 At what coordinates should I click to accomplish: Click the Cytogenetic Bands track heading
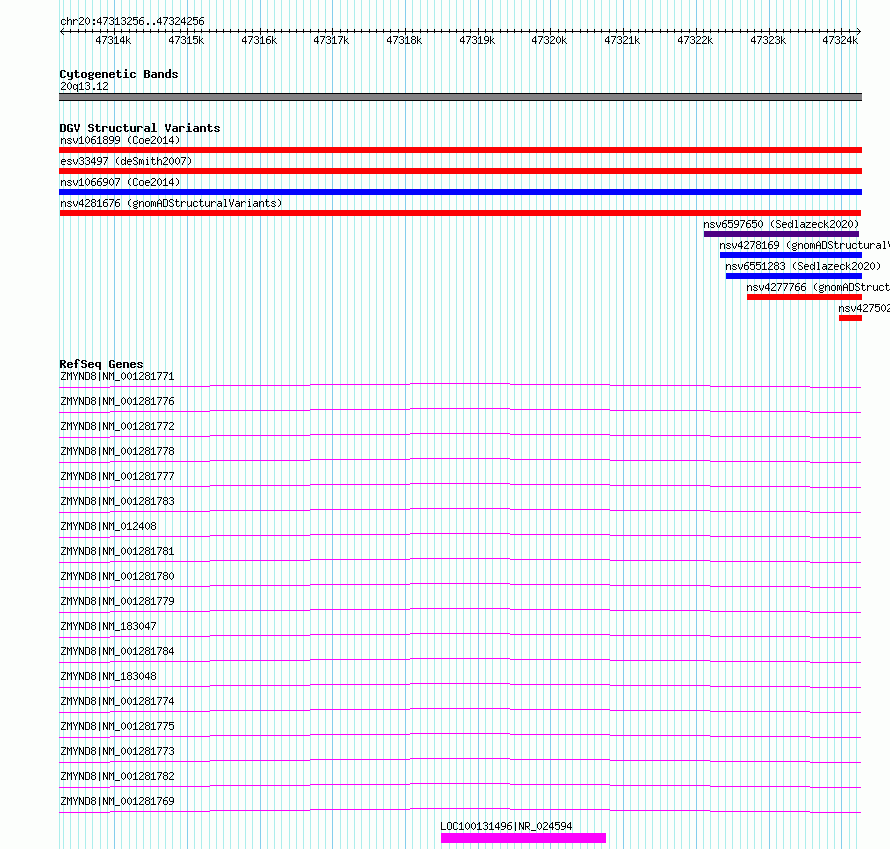click(119, 74)
